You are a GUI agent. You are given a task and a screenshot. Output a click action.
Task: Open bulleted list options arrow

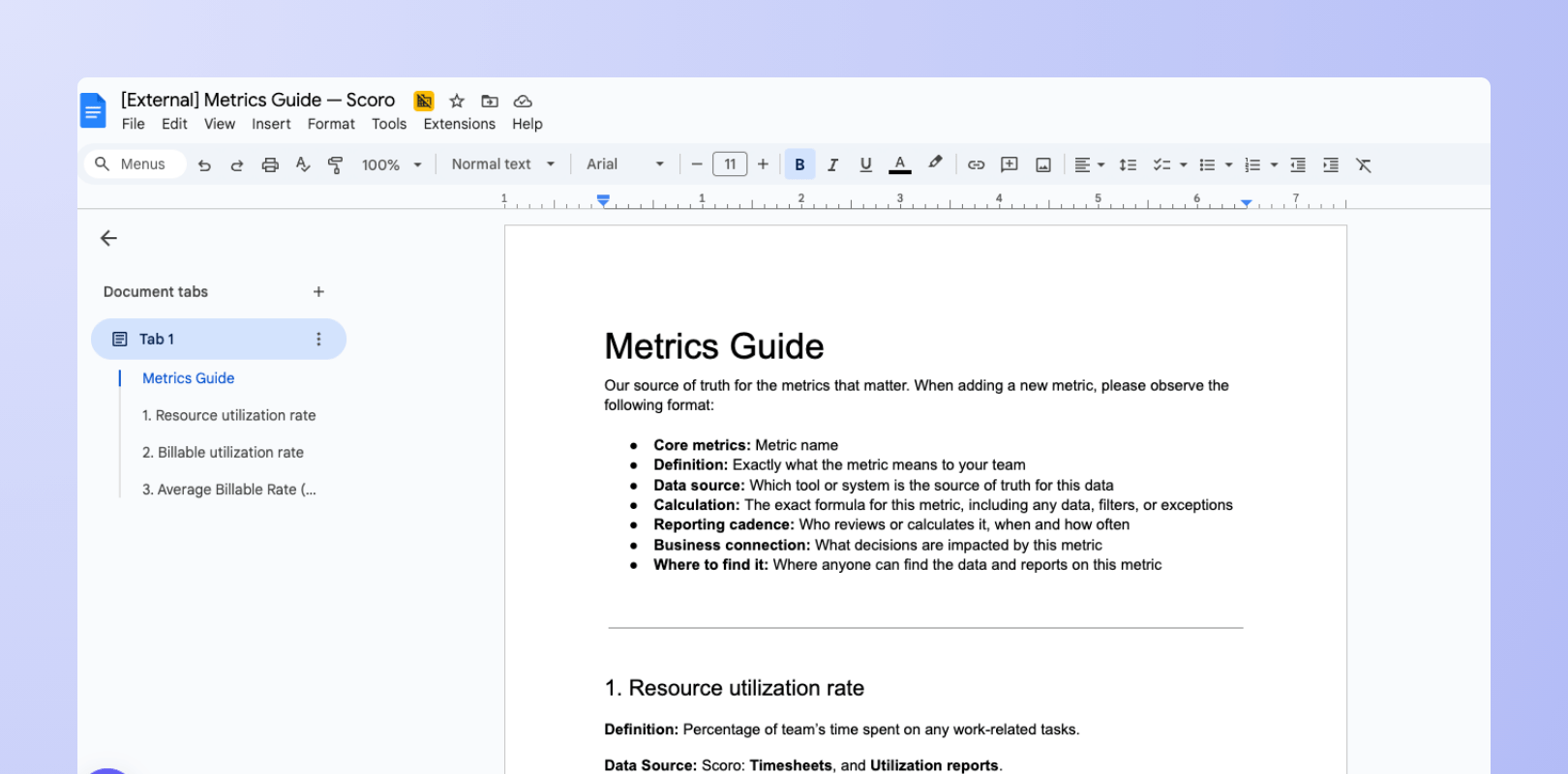(1228, 165)
